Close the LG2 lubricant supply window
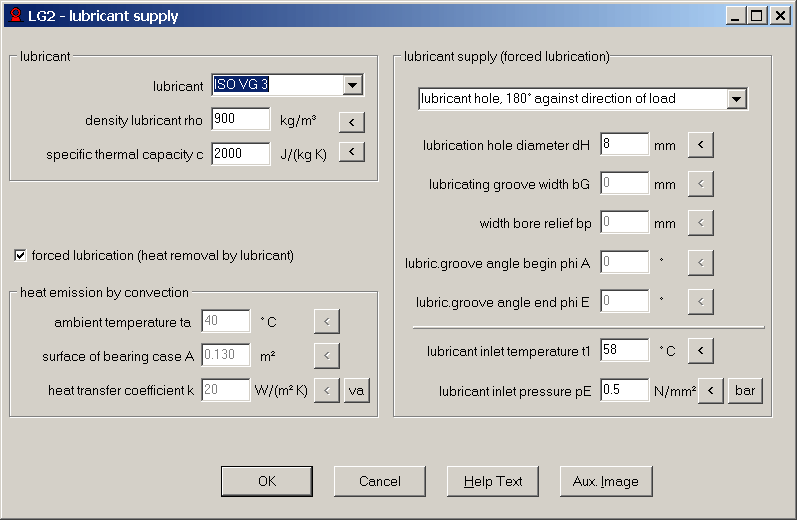 [x=780, y=16]
